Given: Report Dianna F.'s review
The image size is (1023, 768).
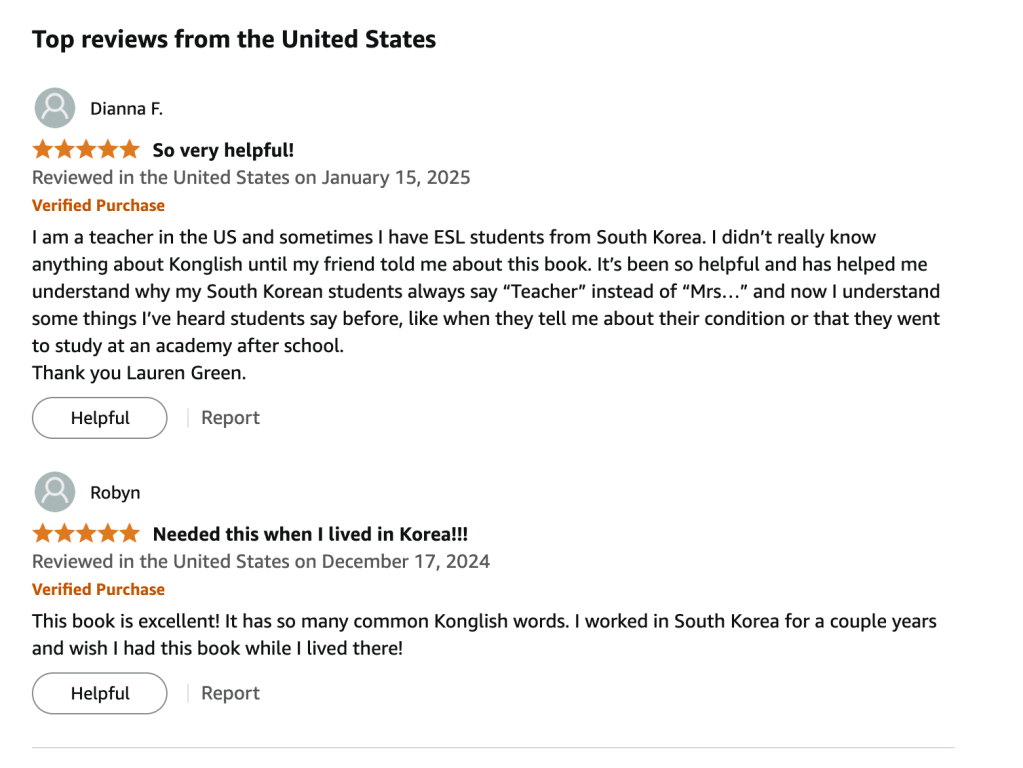Looking at the screenshot, I should click(x=230, y=418).
